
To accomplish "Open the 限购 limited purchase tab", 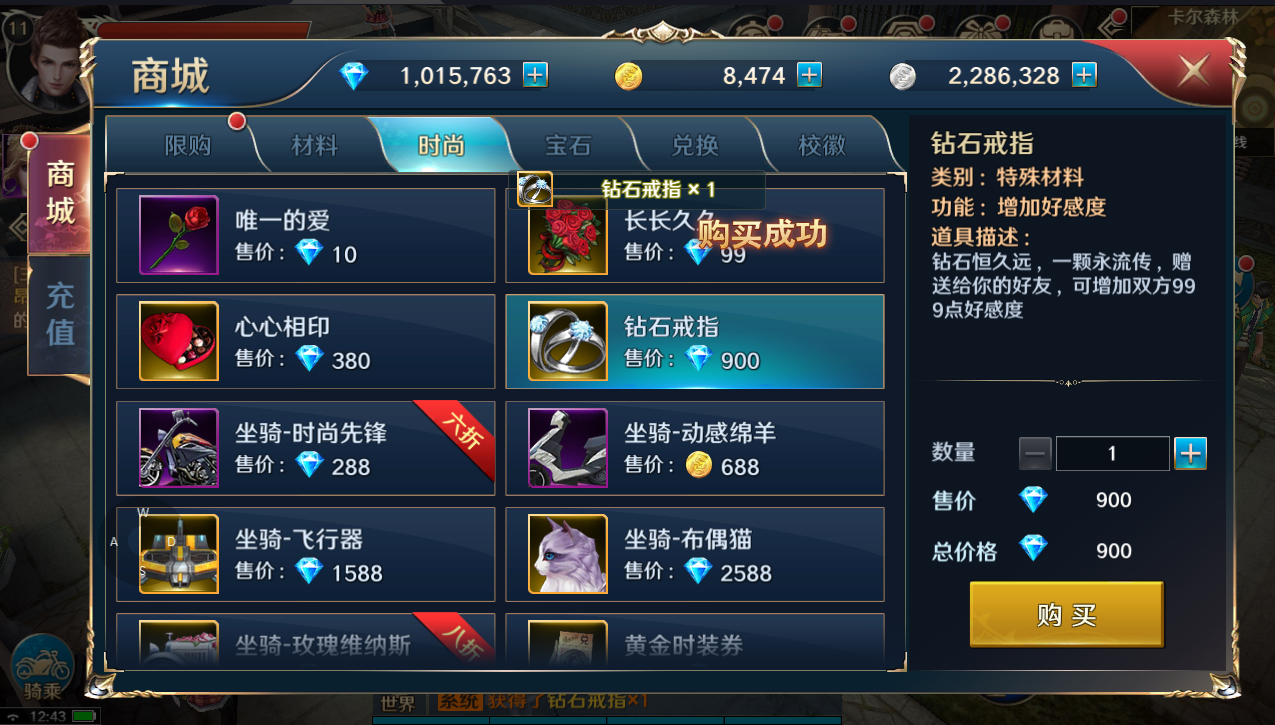I will point(188,146).
